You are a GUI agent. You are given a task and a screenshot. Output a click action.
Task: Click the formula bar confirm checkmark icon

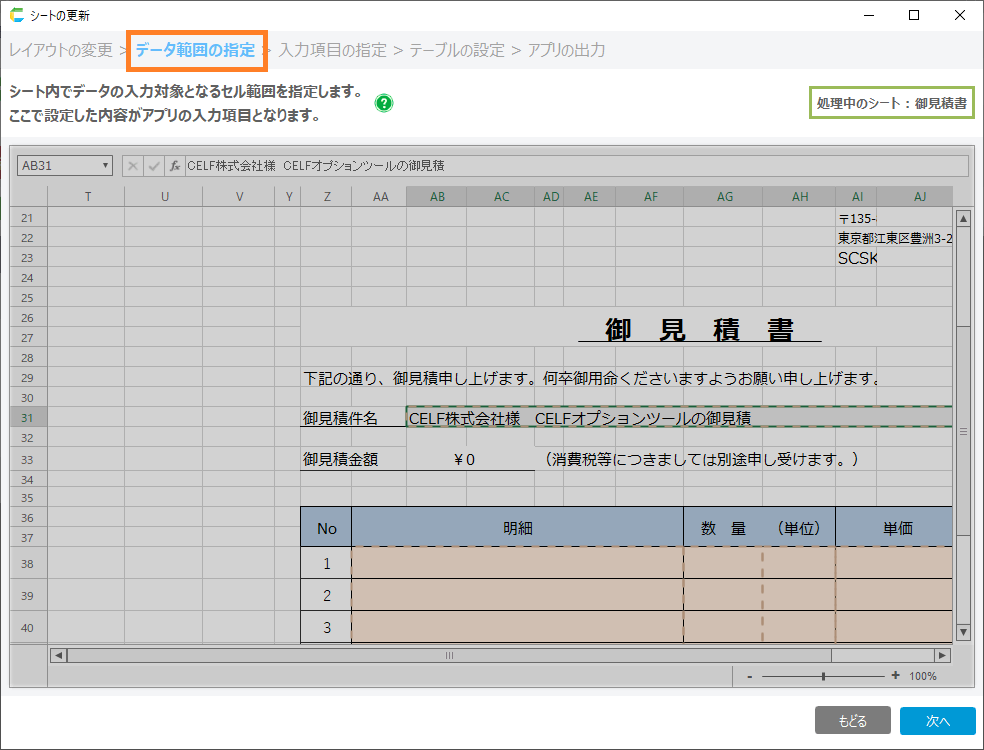click(154, 166)
